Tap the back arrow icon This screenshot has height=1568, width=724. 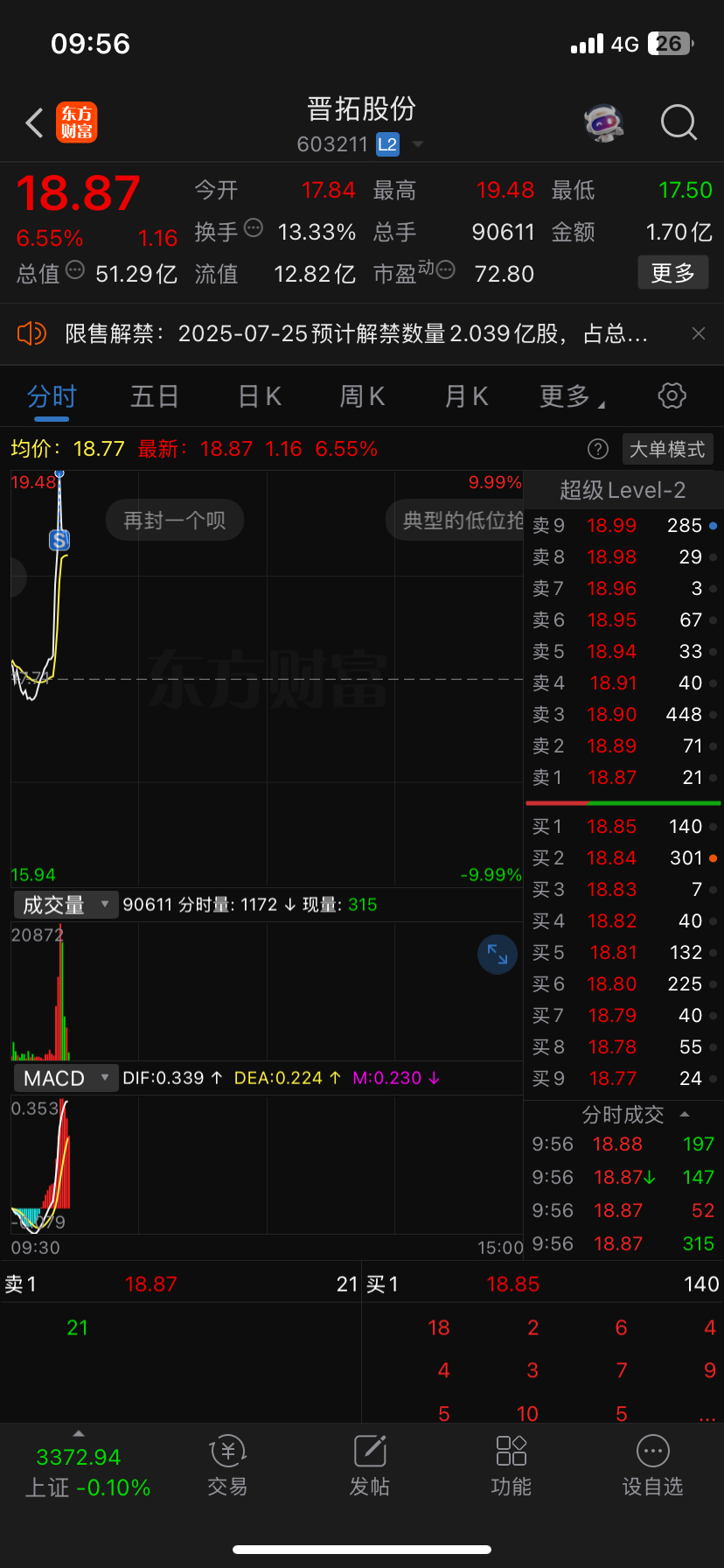(x=34, y=123)
